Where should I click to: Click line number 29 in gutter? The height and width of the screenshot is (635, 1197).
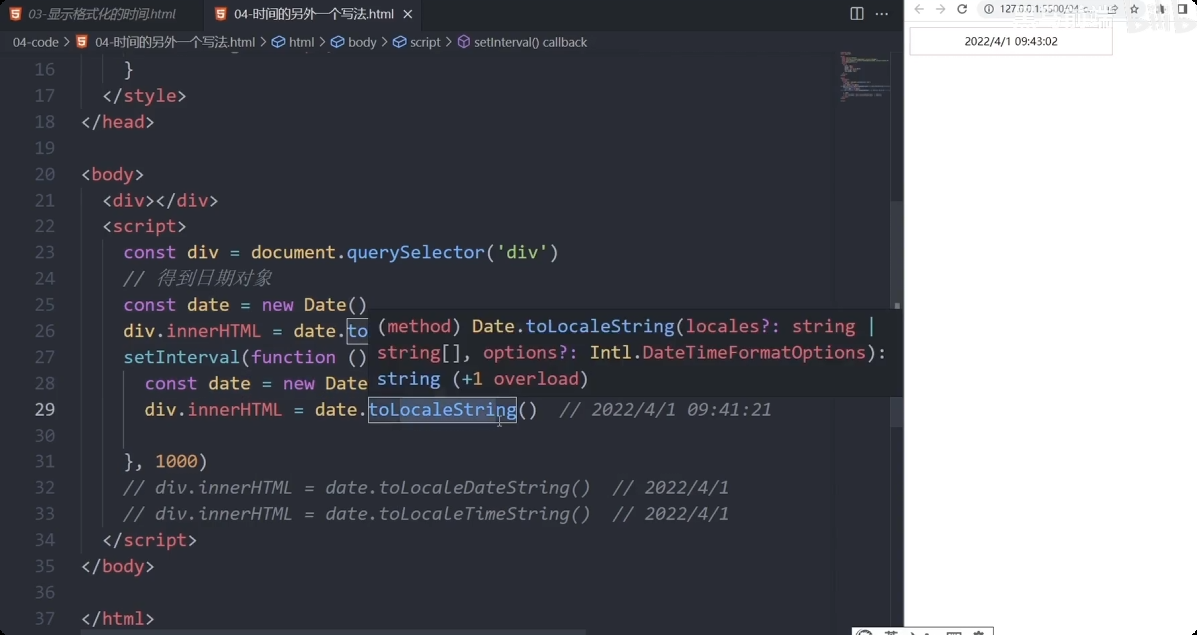click(45, 409)
